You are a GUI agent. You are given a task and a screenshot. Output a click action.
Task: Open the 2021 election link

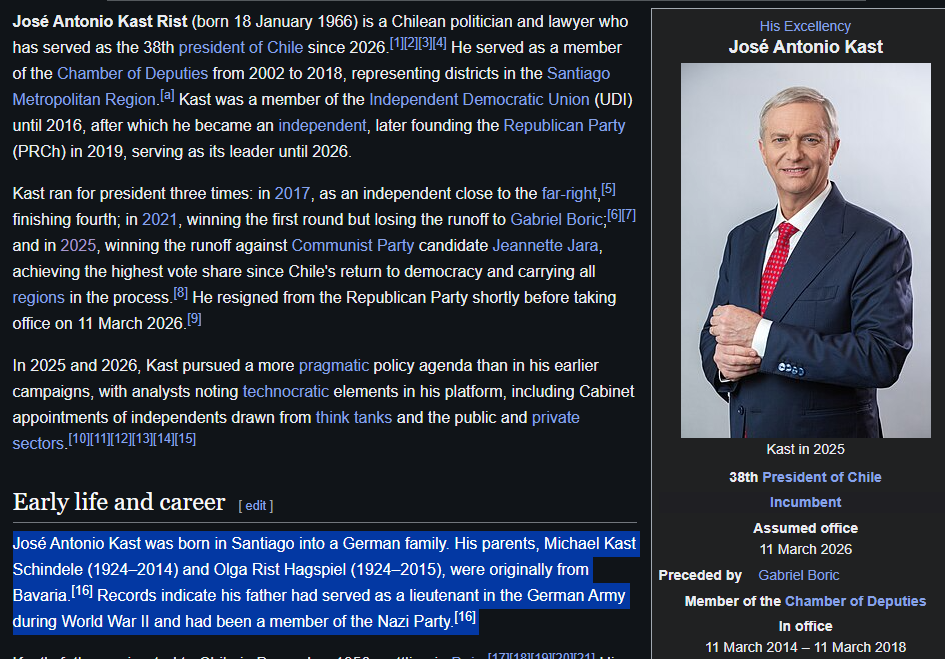click(x=160, y=219)
